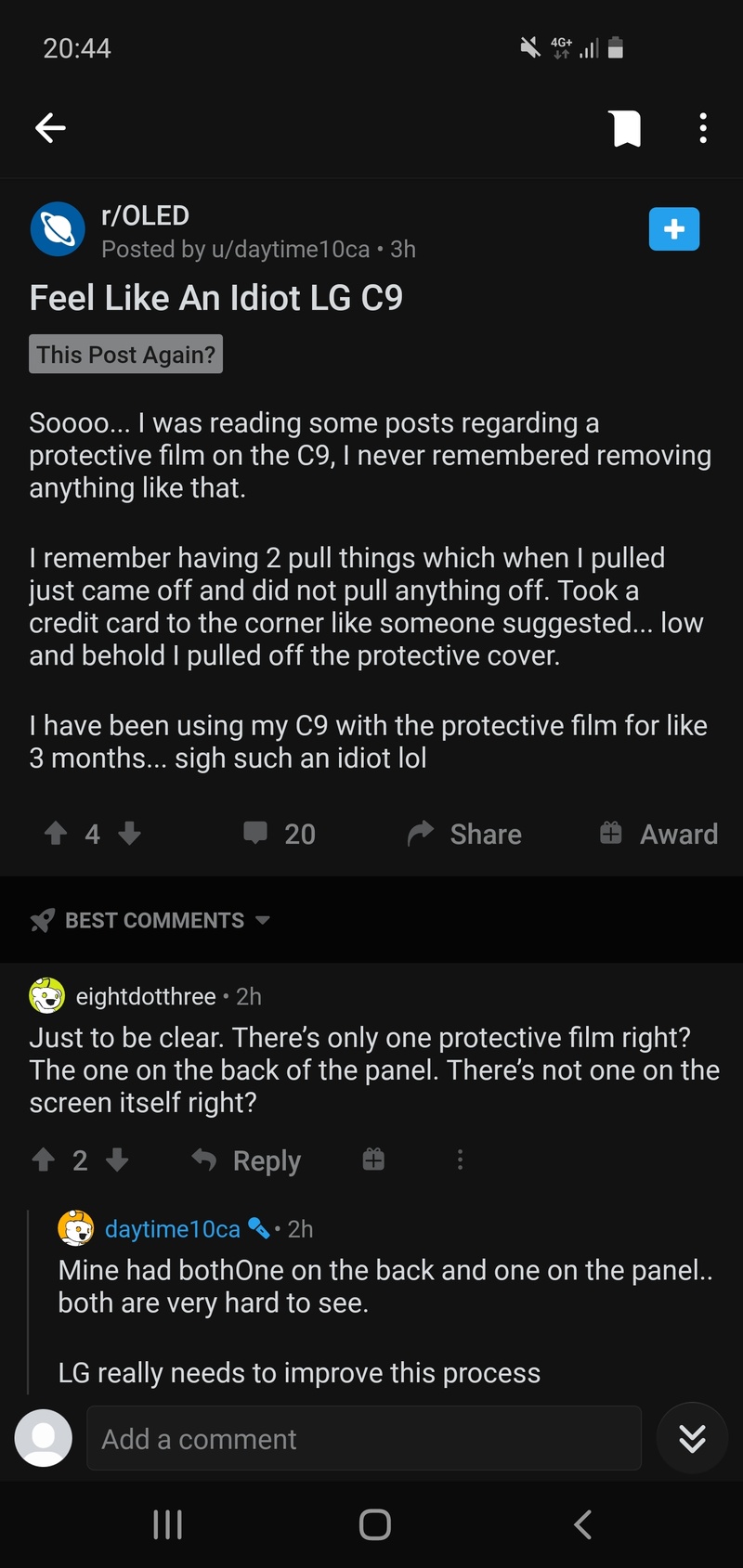Downvote the post
This screenshot has height=1568, width=743.
(x=130, y=833)
